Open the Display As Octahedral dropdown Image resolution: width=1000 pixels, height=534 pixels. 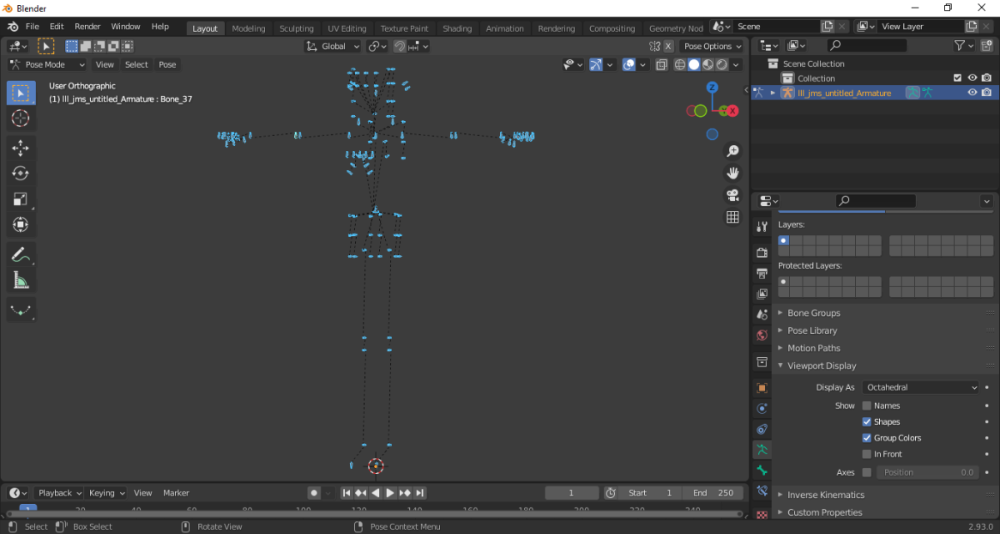coord(922,387)
